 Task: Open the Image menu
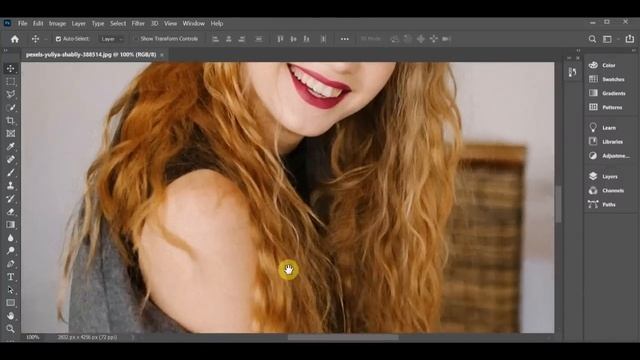tap(58, 24)
